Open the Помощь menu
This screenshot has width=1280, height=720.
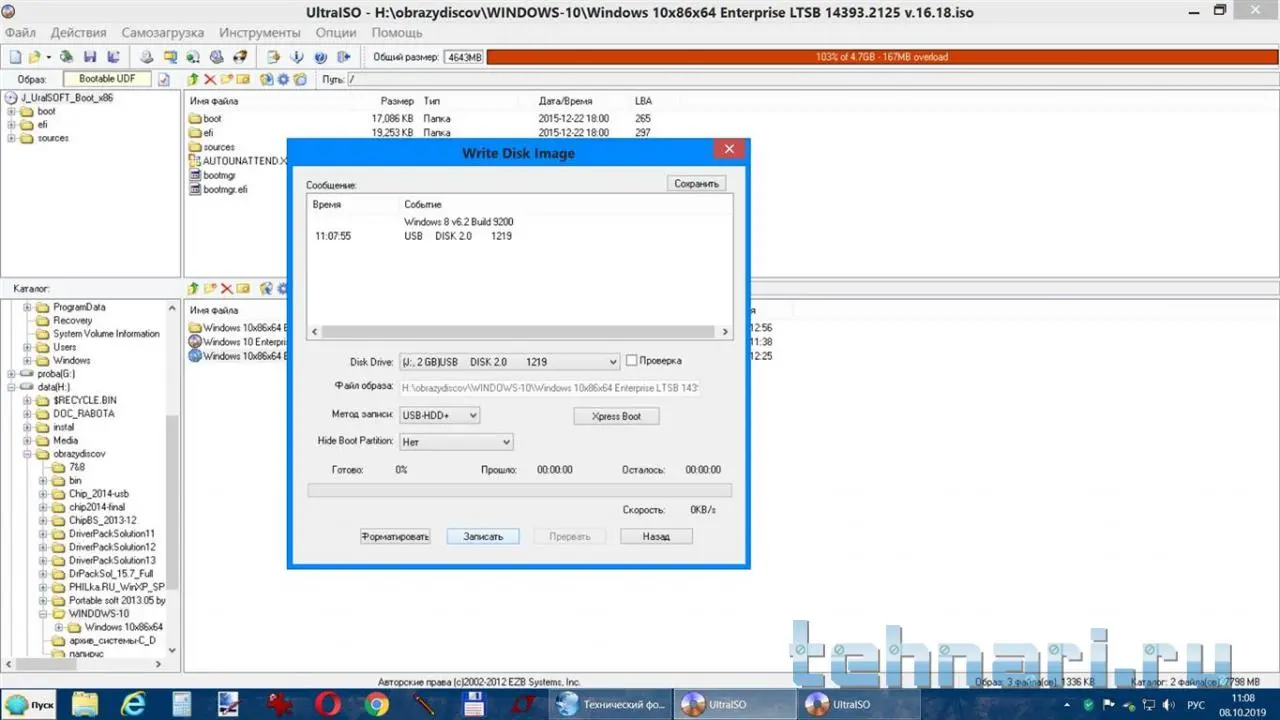coord(397,33)
